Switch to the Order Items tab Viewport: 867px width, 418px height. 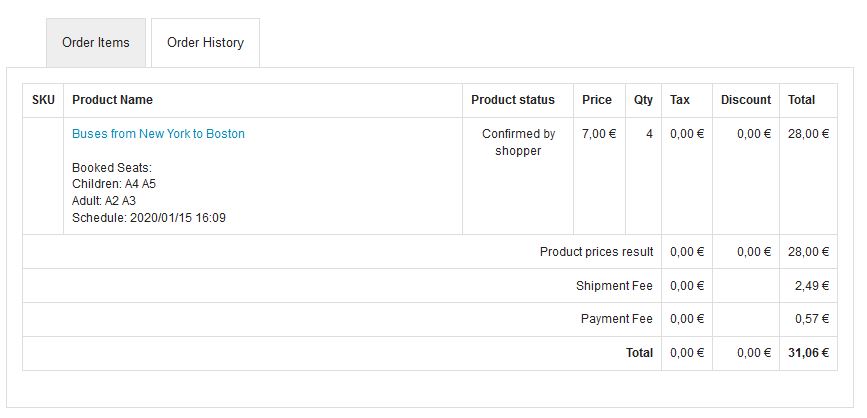coord(96,43)
